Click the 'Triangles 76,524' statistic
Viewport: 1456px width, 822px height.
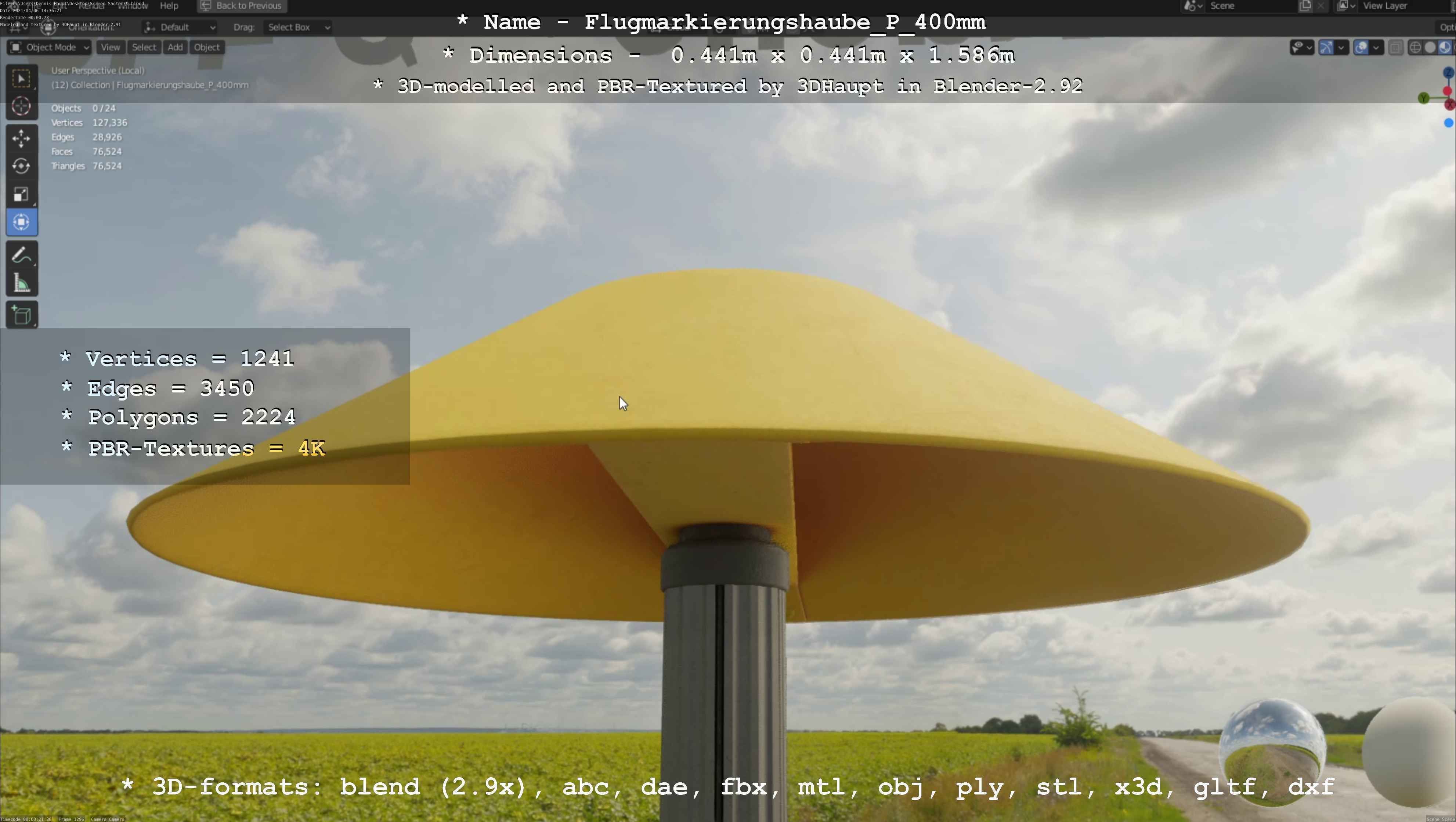[86, 166]
